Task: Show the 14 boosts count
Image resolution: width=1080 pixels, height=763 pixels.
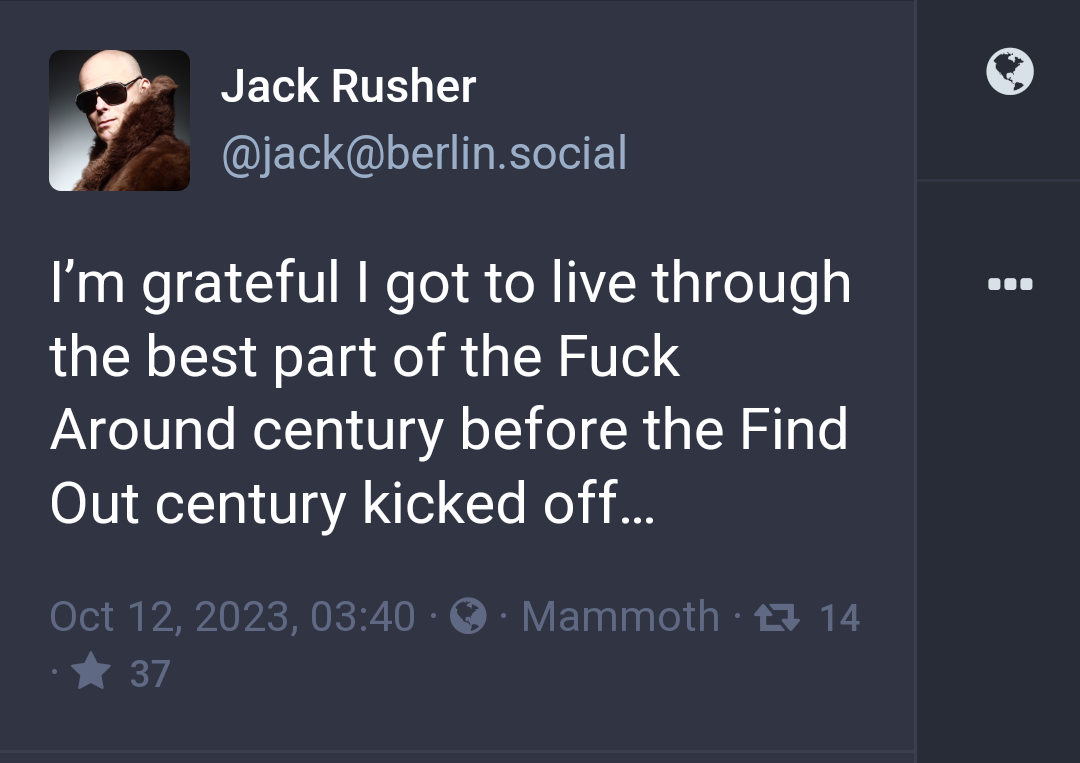Action: click(x=840, y=618)
